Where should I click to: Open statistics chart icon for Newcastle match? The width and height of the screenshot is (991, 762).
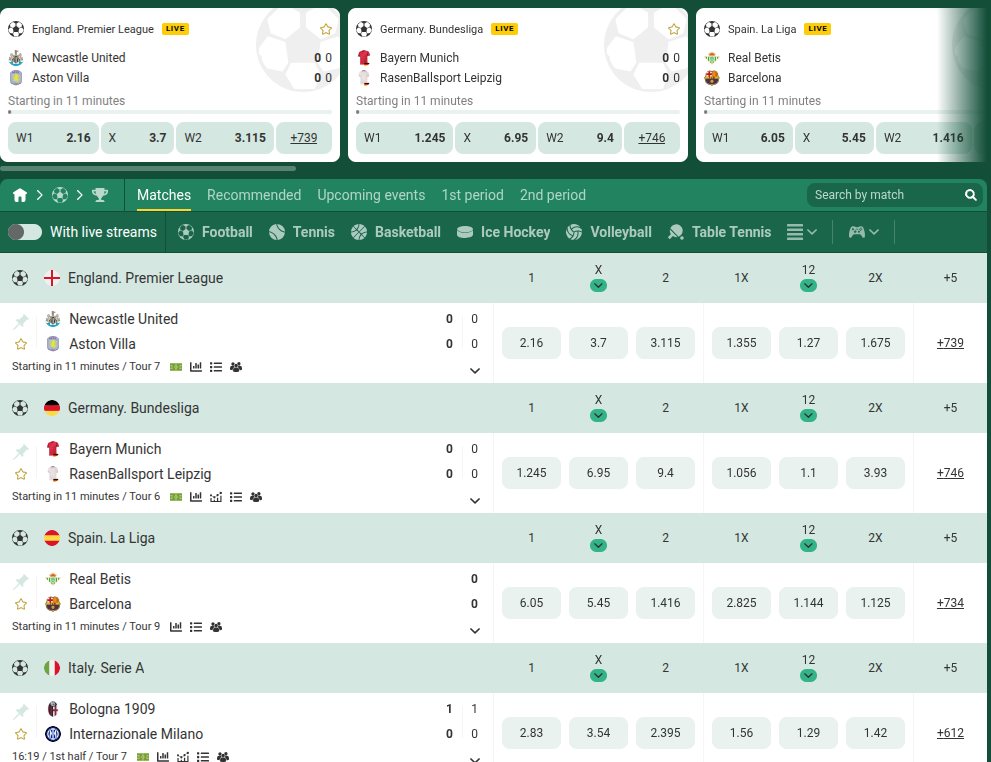point(196,367)
